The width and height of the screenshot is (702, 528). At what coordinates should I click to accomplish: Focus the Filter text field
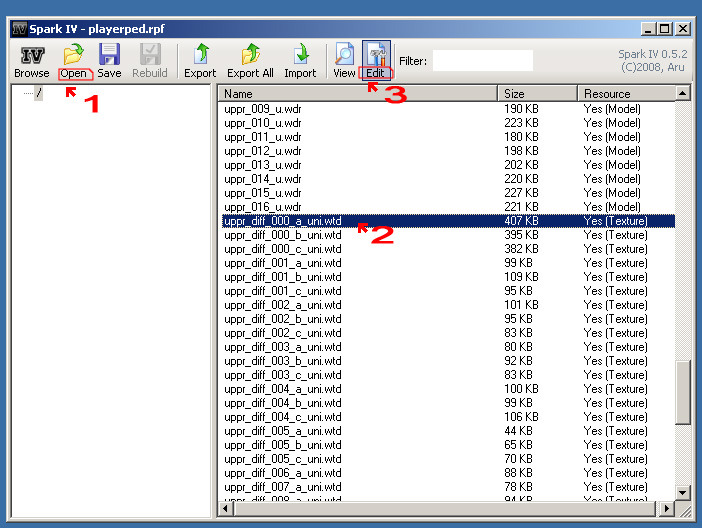(x=483, y=60)
